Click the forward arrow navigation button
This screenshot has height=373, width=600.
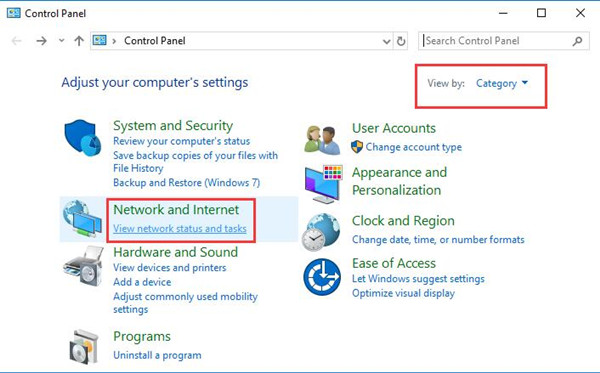click(x=41, y=41)
